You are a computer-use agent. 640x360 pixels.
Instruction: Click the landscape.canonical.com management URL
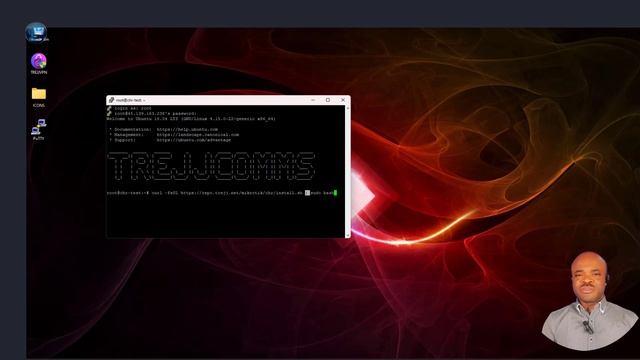point(198,135)
